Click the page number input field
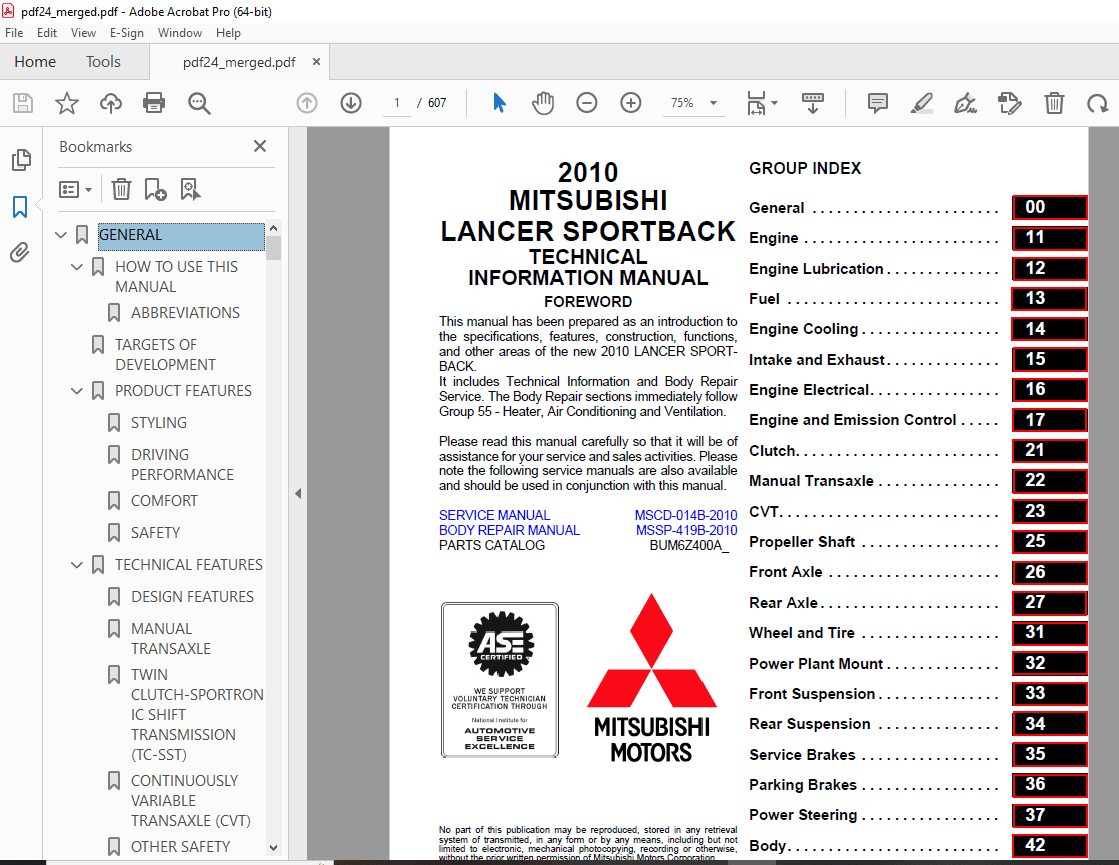 (x=396, y=103)
